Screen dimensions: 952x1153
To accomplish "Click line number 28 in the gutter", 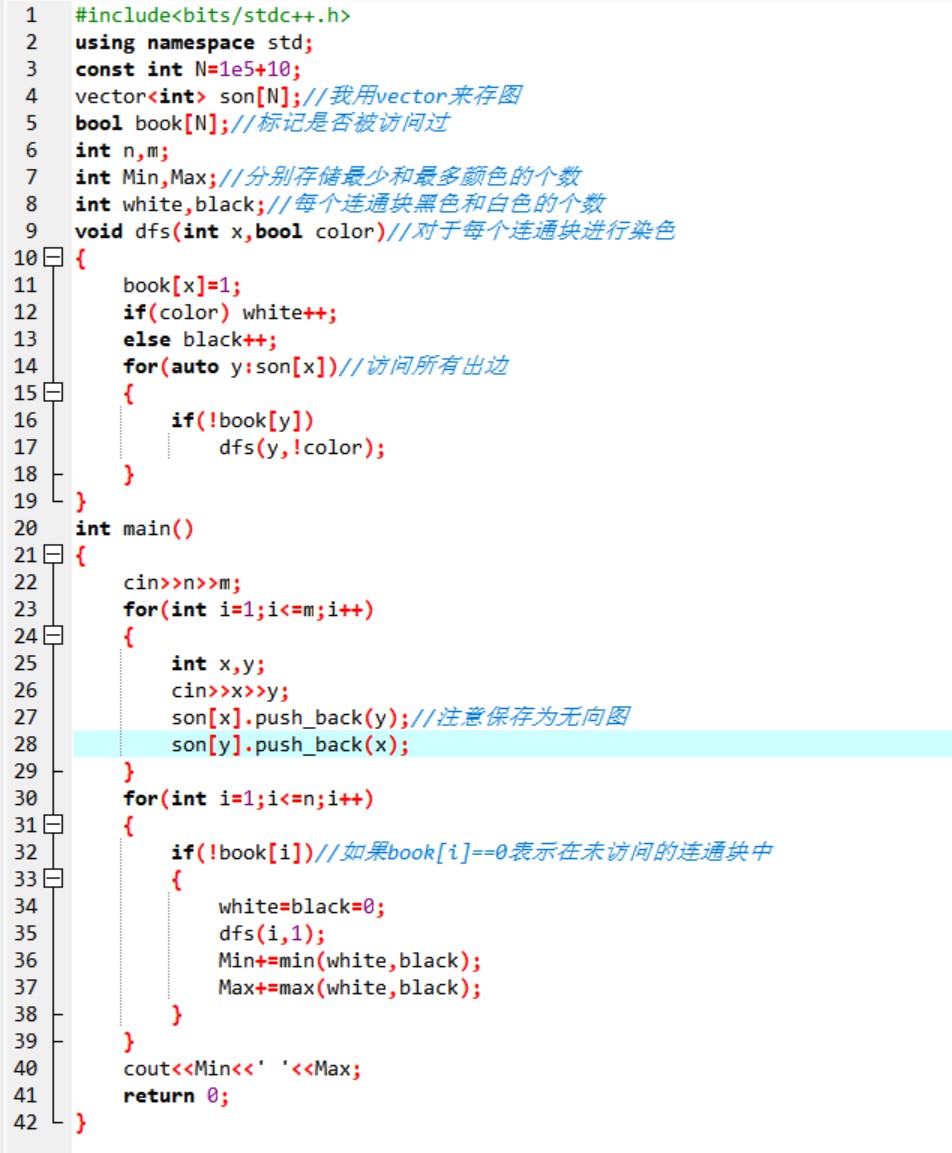I will coord(26,745).
